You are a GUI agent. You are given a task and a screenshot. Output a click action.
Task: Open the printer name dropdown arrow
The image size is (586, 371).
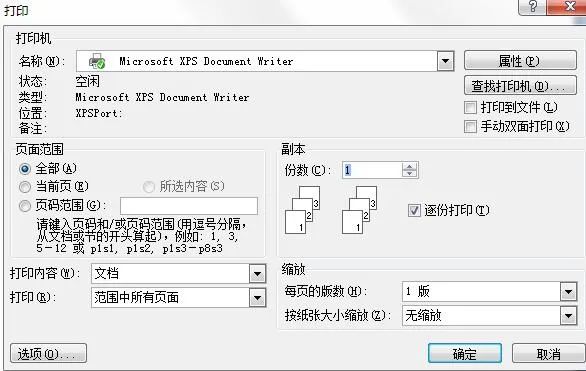click(445, 61)
